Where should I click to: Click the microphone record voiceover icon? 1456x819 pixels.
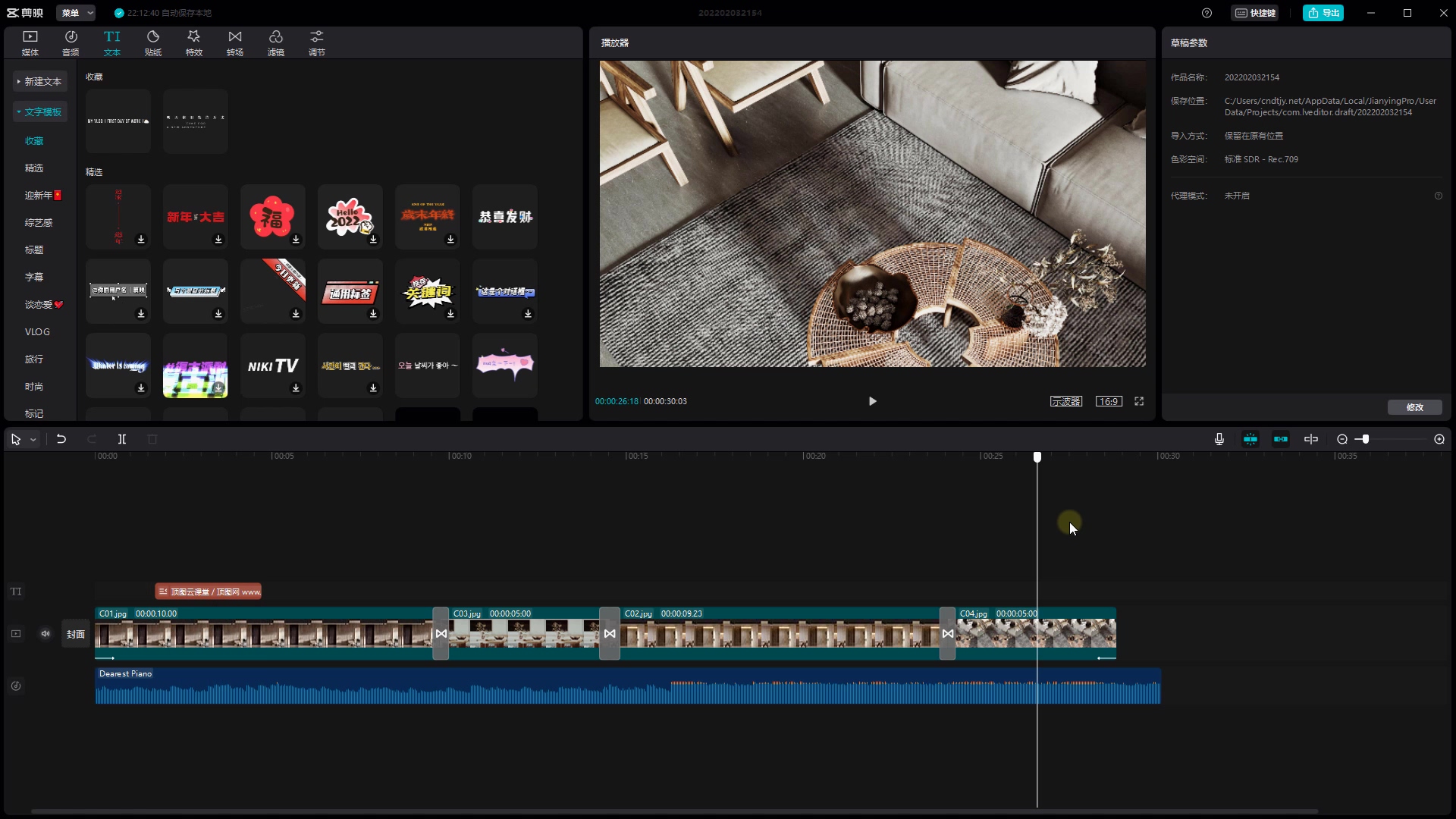pos(1219,439)
